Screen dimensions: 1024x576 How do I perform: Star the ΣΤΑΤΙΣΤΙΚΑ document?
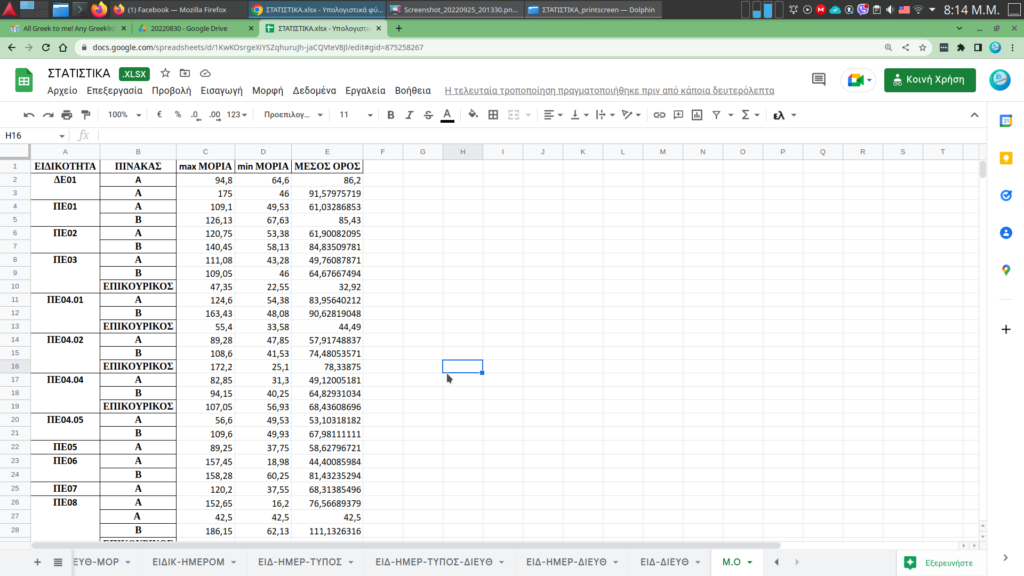[165, 73]
